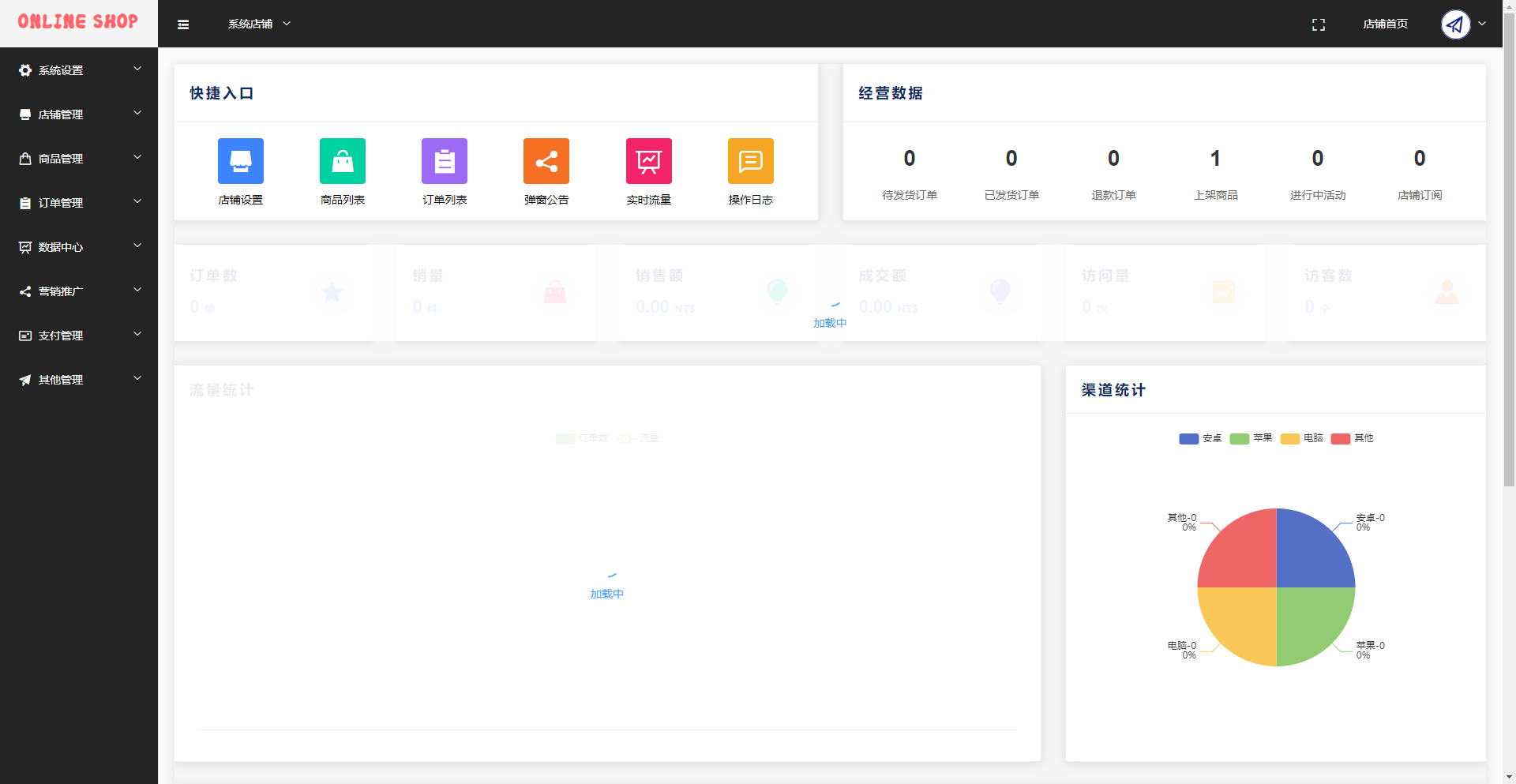Click the 店铺订阅 statistic
The image size is (1516, 784).
[1420, 174]
